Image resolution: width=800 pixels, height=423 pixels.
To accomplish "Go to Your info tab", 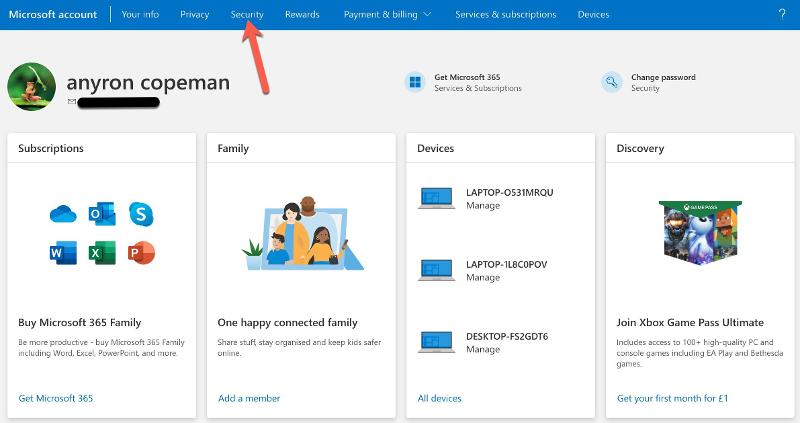I will (140, 14).
